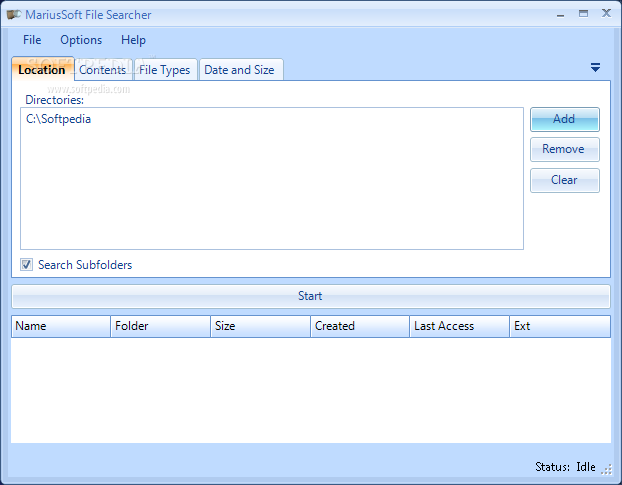The image size is (622, 485).
Task: Switch to the File Types tab
Action: click(165, 70)
